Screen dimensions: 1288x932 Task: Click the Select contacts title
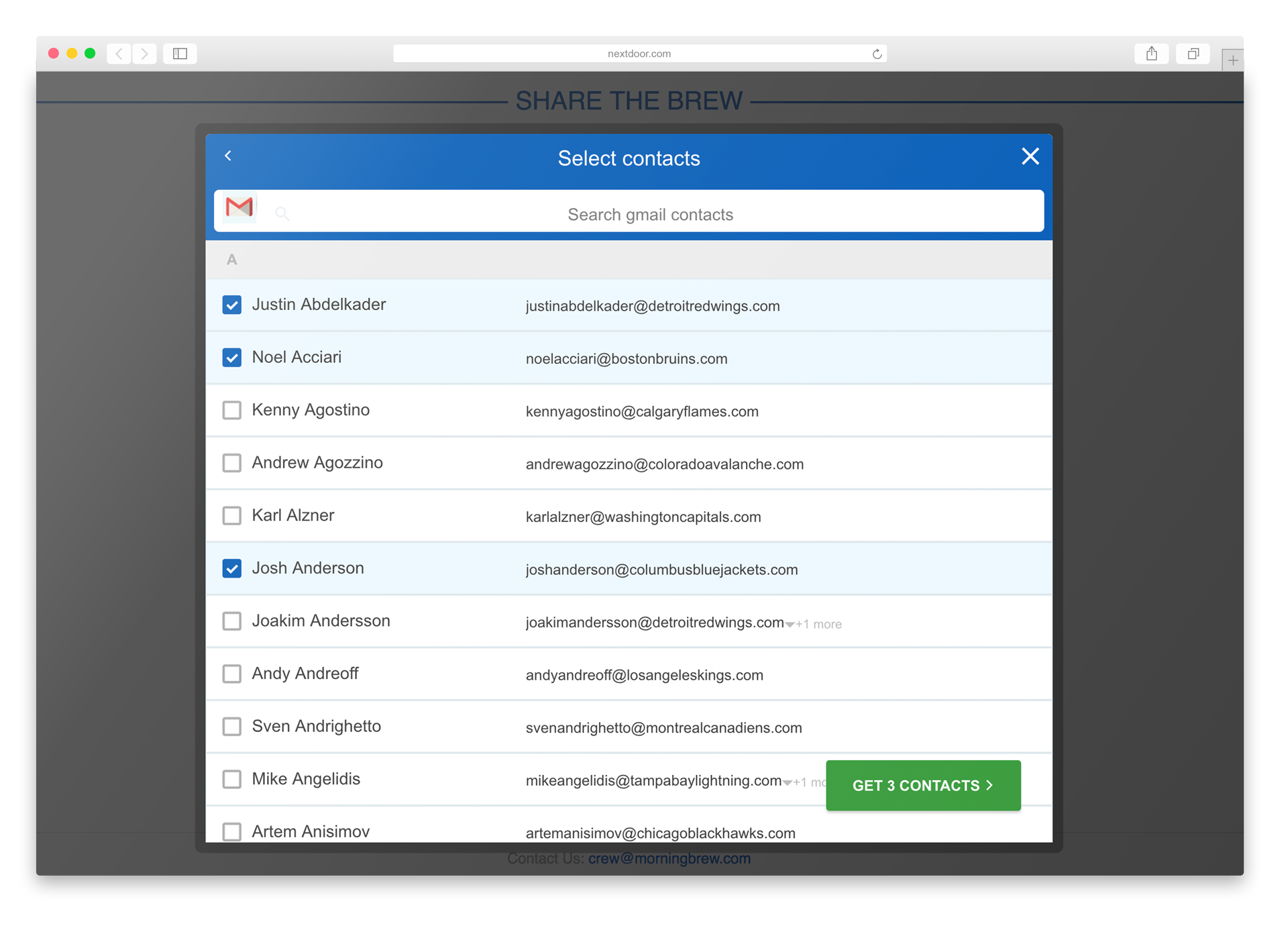tap(629, 158)
